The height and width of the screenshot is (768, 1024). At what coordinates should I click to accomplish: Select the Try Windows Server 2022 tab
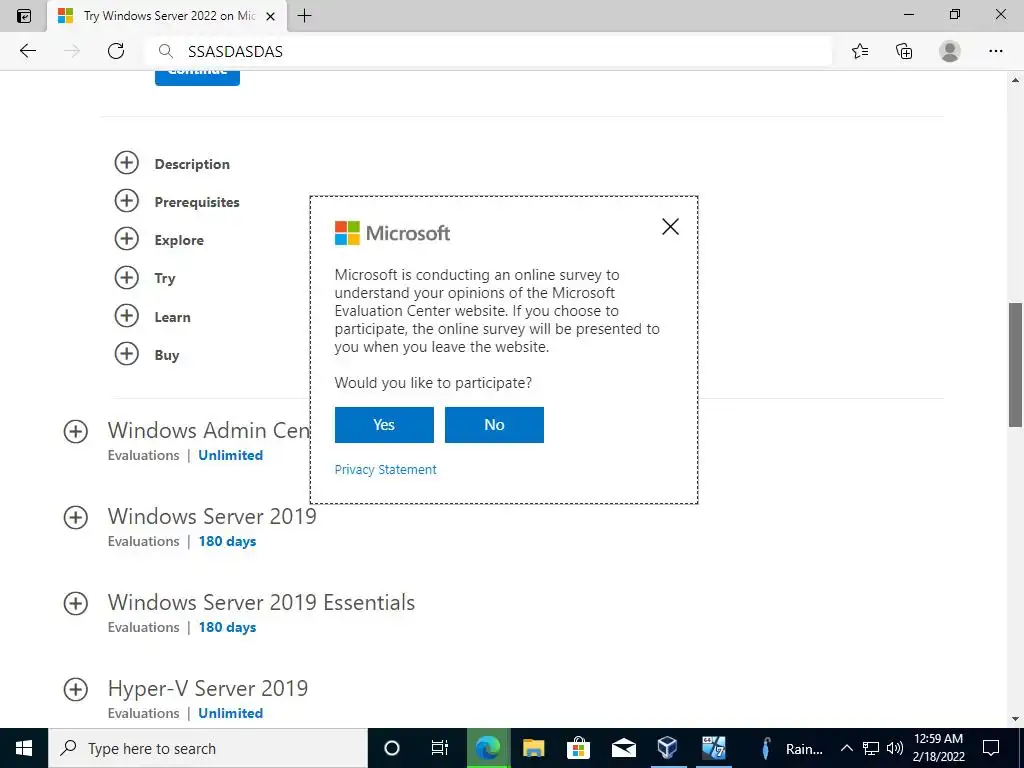click(167, 16)
